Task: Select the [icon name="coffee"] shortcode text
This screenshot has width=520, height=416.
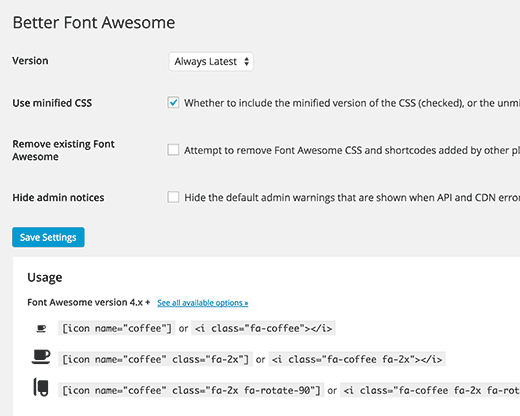Action: click(117, 328)
